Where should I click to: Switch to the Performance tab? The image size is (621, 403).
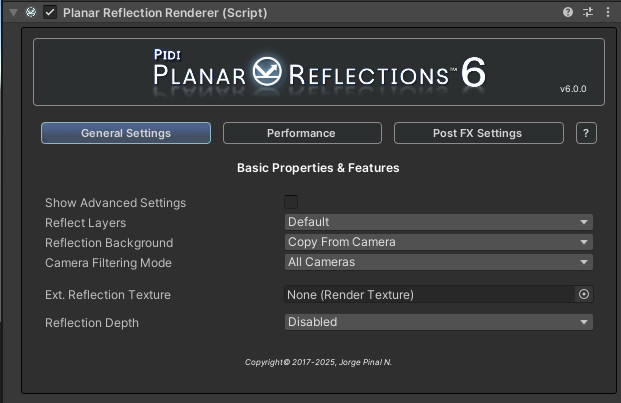pos(302,133)
